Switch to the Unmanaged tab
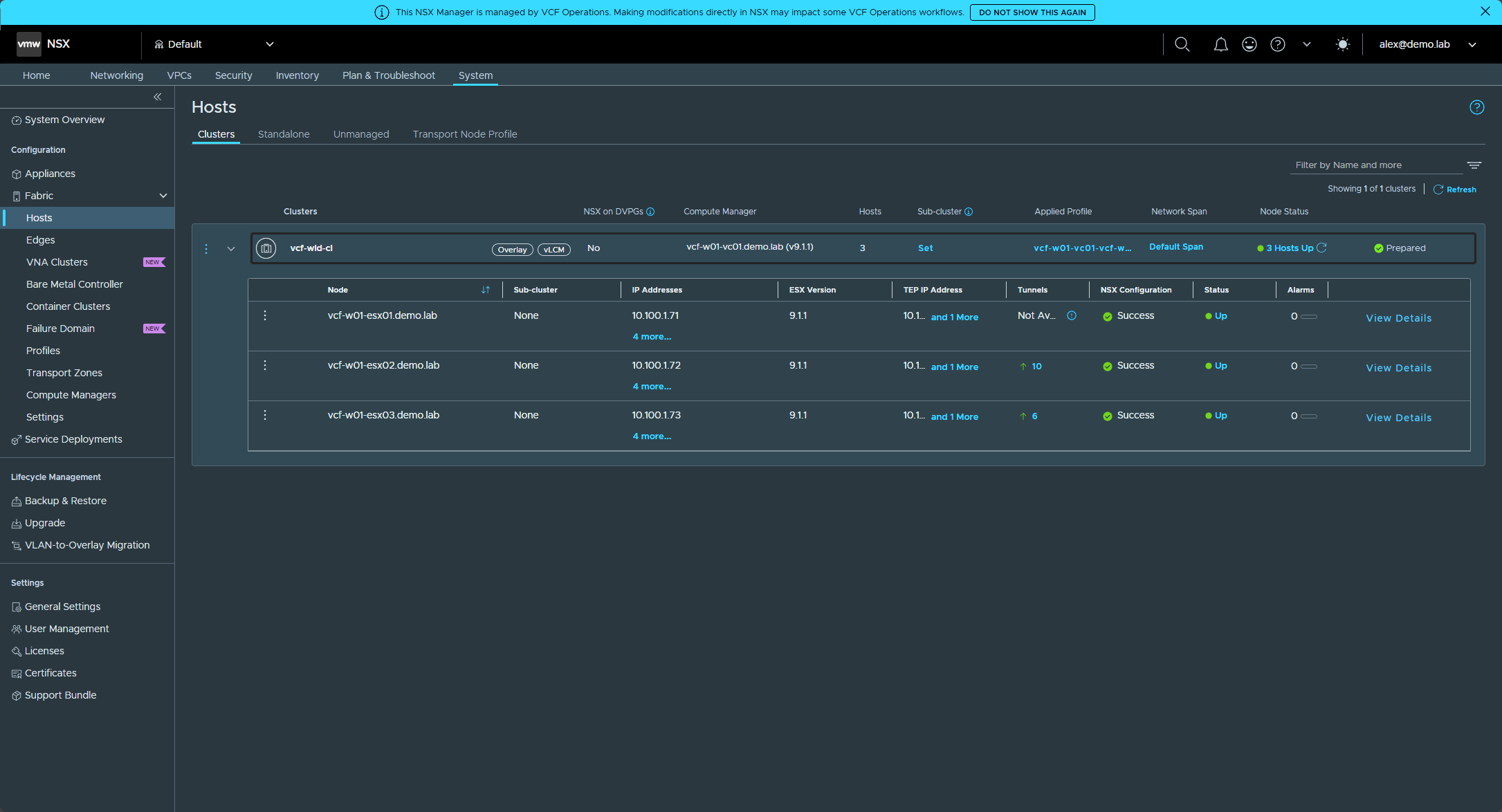1502x812 pixels. (x=361, y=134)
